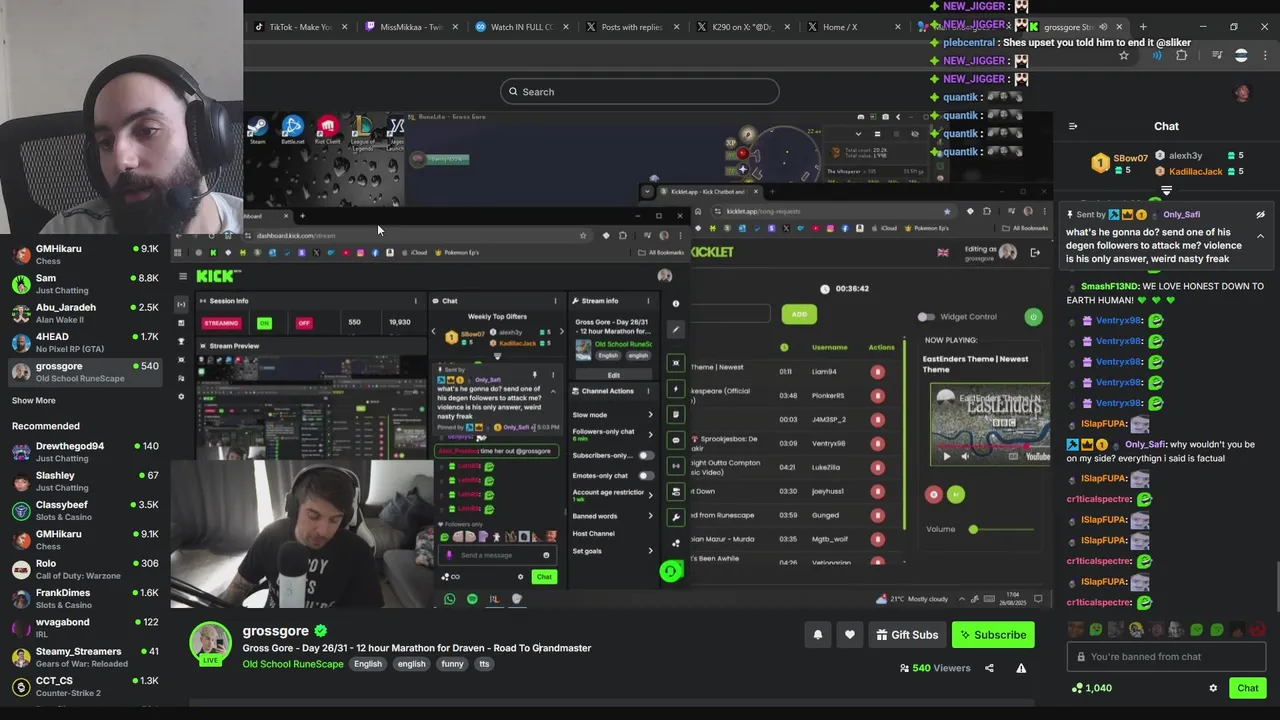Delete Ventryx98's song request in Kicklet
Viewport: 1280px width, 720px height.
[878, 443]
